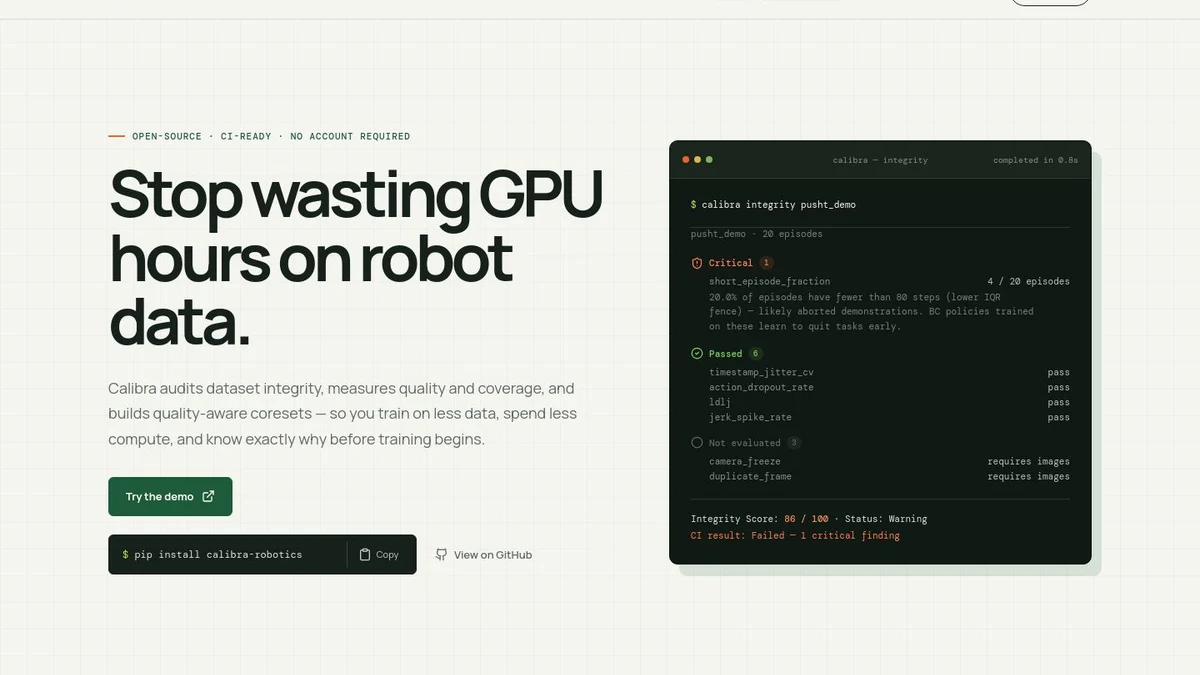Screen dimensions: 1200x675
Task: Click the 'CI result: Failed' message
Action: 795,535
